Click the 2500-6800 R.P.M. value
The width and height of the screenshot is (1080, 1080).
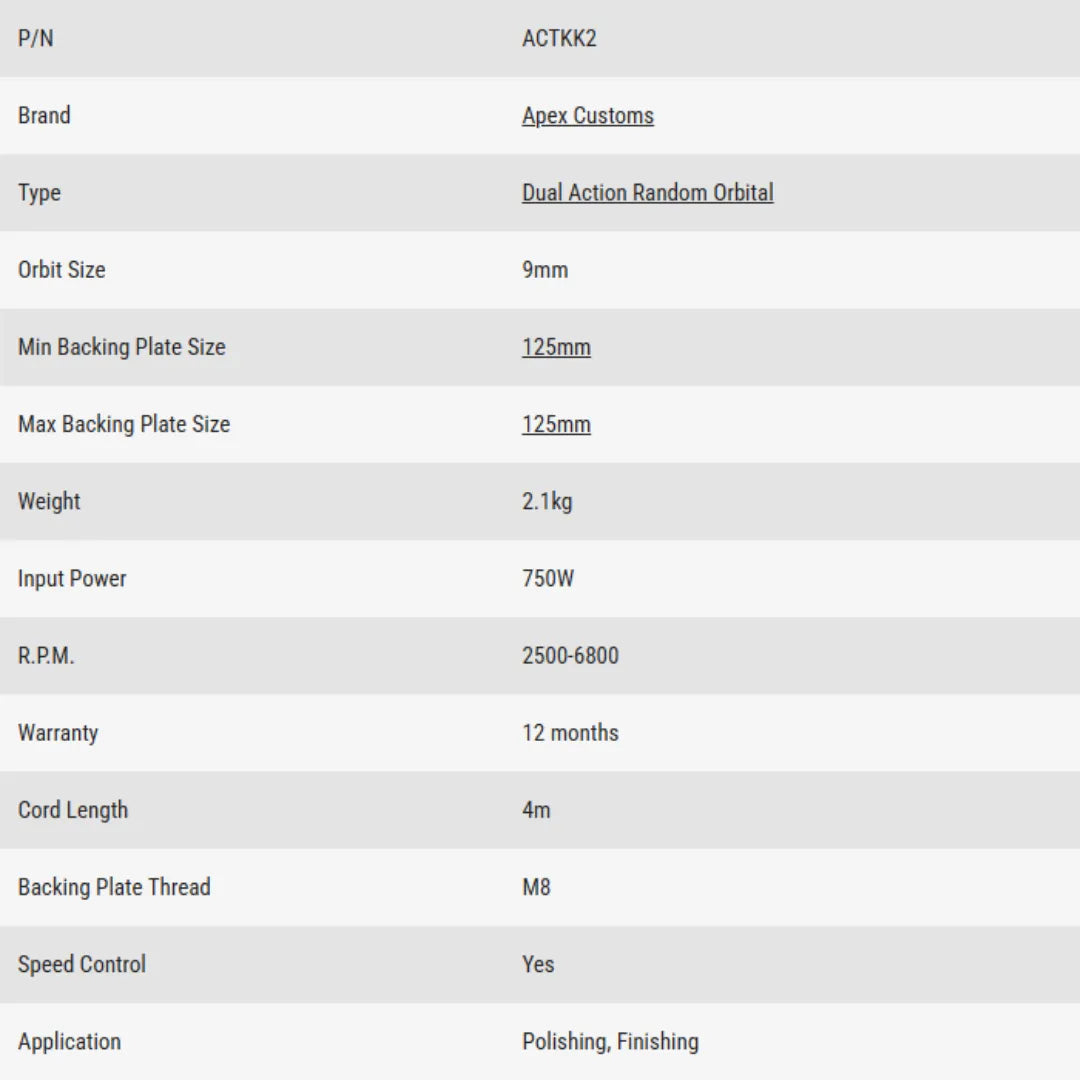coord(570,656)
